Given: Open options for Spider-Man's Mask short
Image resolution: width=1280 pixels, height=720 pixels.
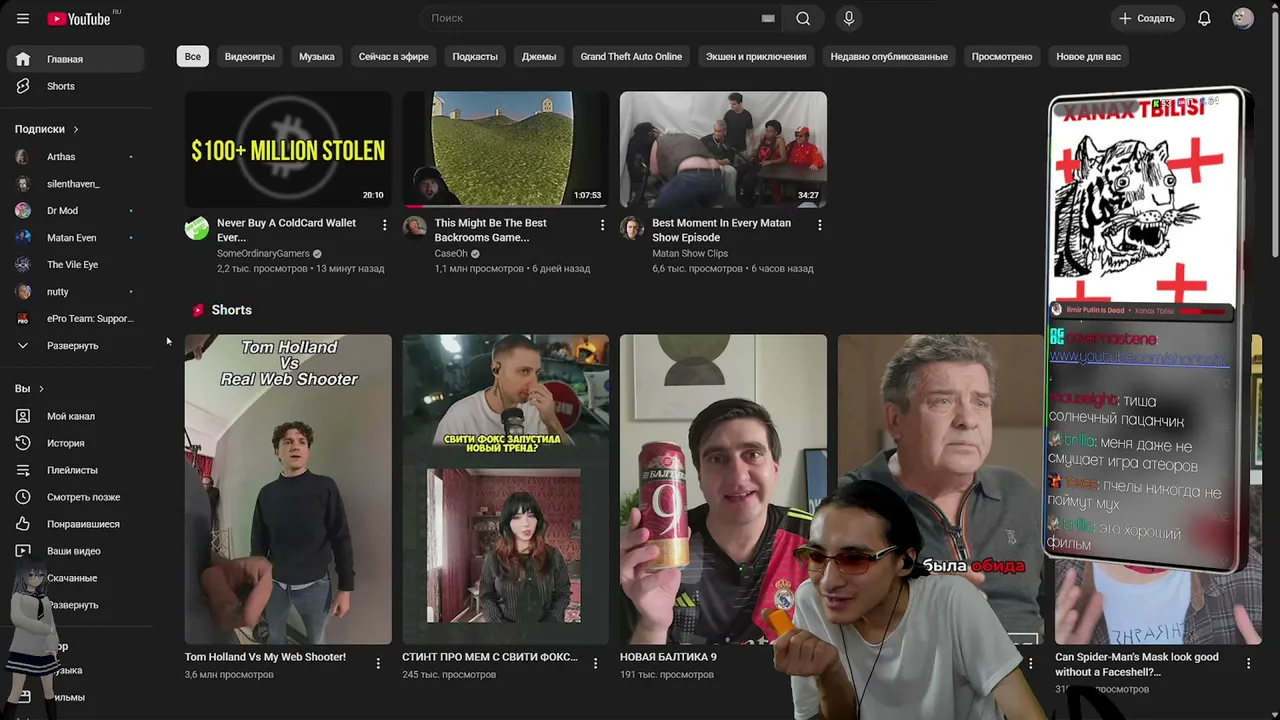Looking at the screenshot, I should [x=1248, y=663].
